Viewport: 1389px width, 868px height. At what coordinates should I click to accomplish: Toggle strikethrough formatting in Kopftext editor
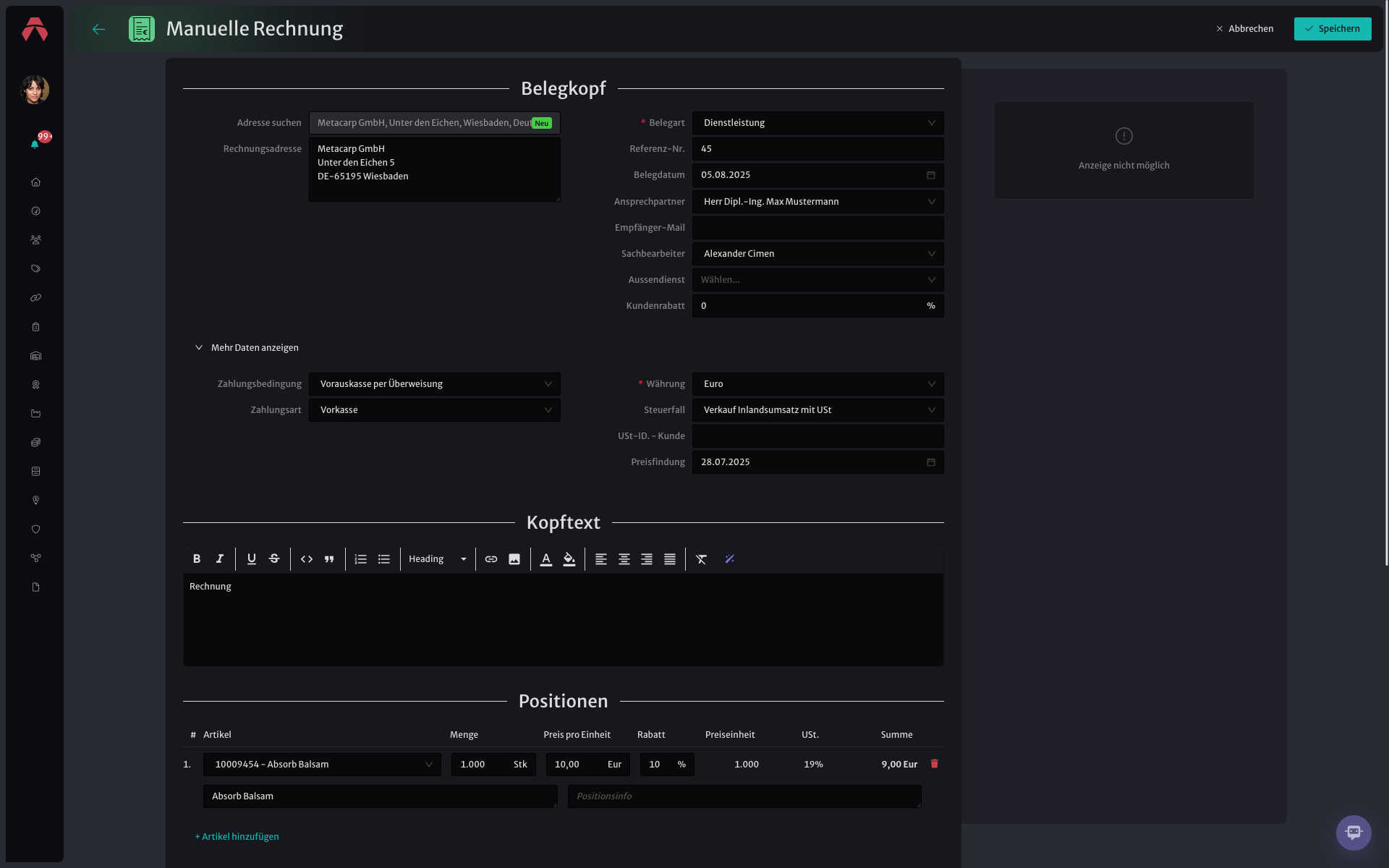coord(274,559)
